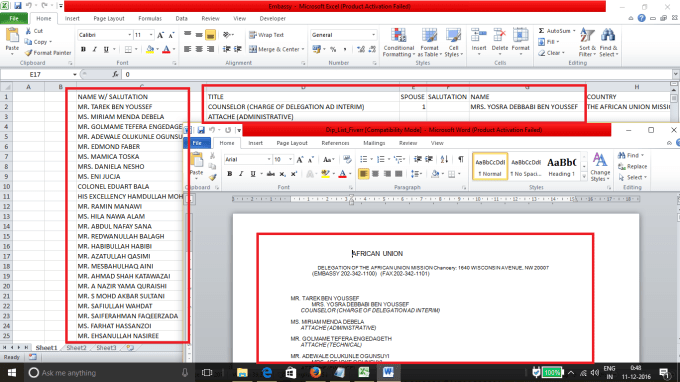Toggle Italic in Word Font group
This screenshot has width=680, height=382.
point(241,174)
